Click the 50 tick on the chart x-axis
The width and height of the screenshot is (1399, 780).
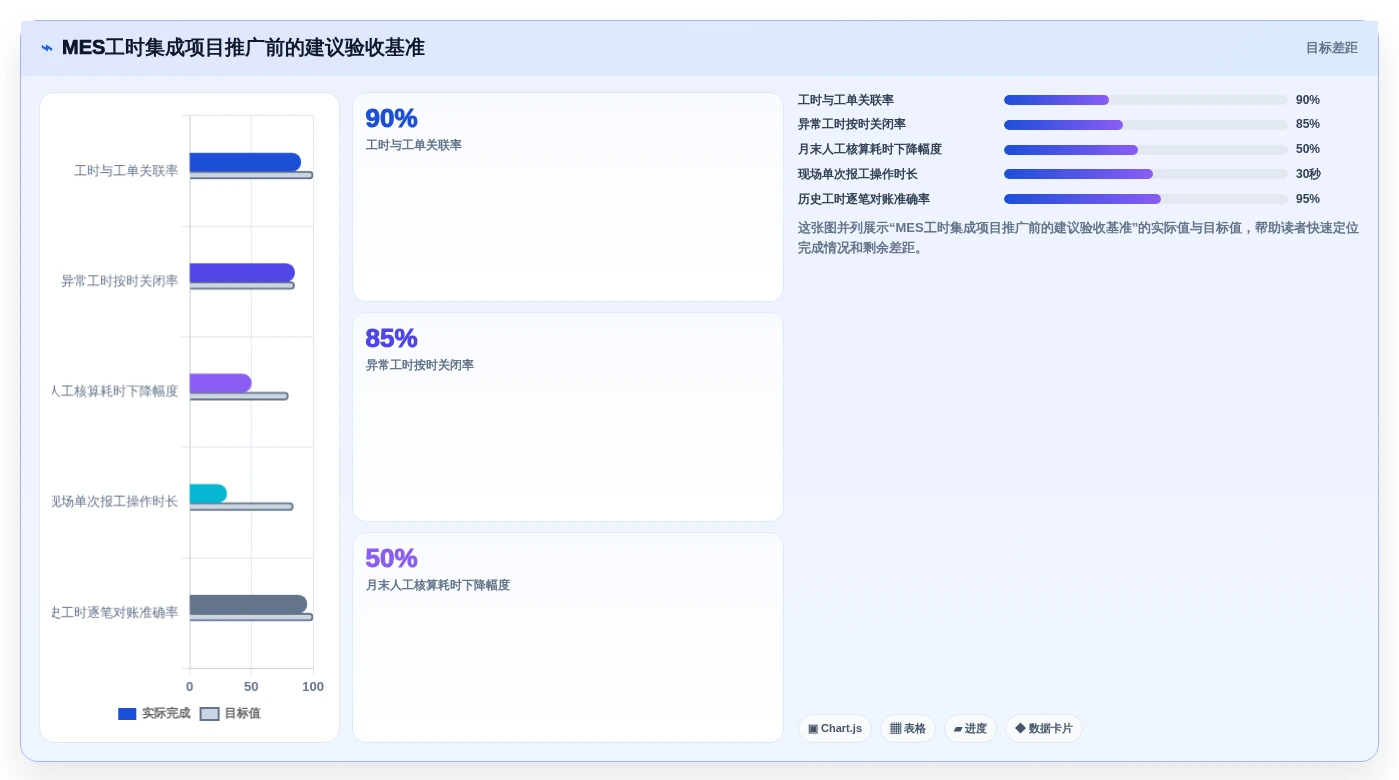coord(251,687)
